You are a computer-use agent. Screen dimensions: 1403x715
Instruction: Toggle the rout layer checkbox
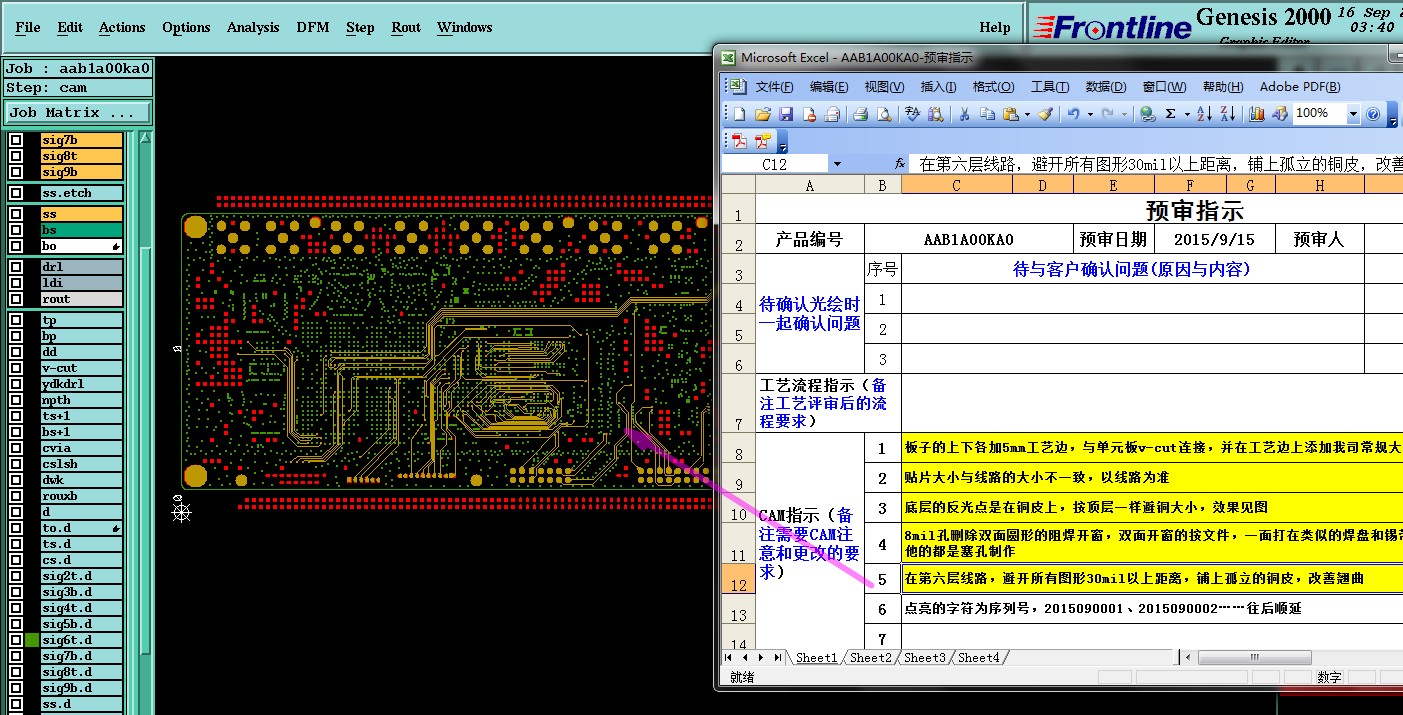[x=16, y=299]
